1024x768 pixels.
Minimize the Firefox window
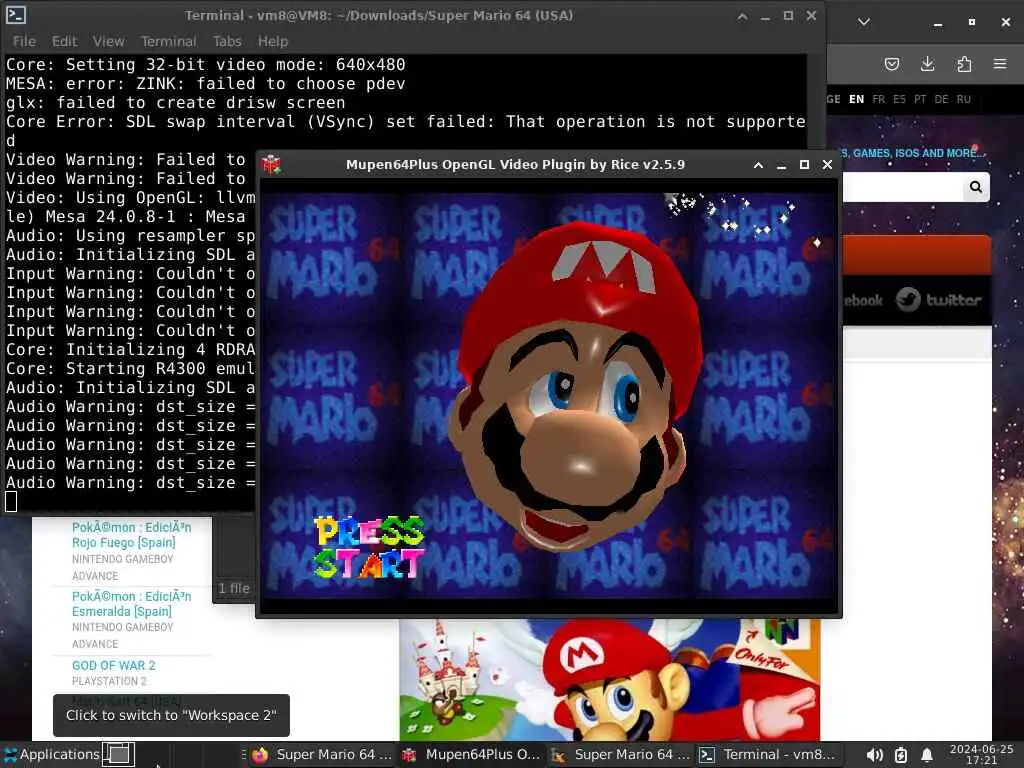point(938,22)
